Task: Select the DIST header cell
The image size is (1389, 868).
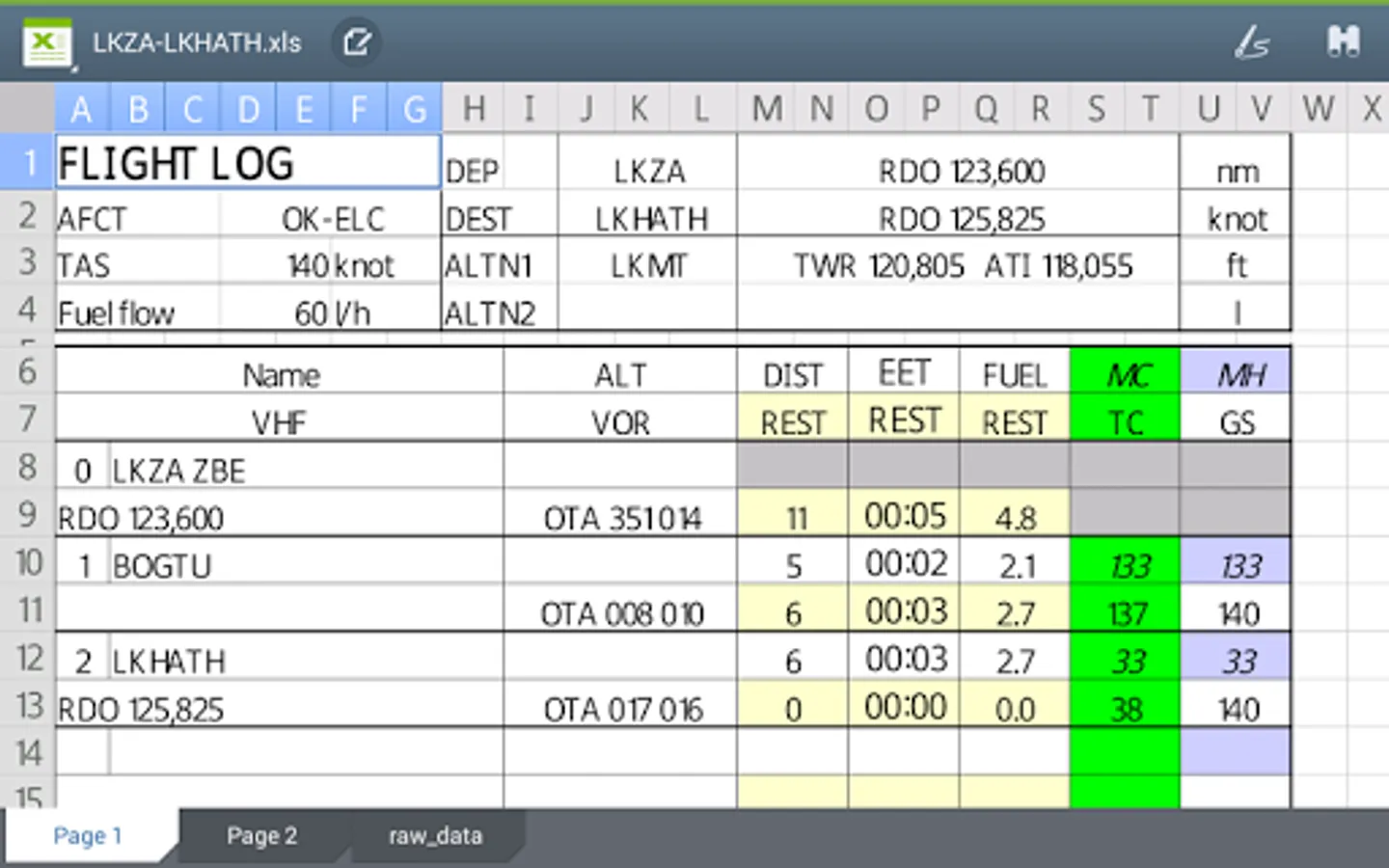Action: (793, 372)
